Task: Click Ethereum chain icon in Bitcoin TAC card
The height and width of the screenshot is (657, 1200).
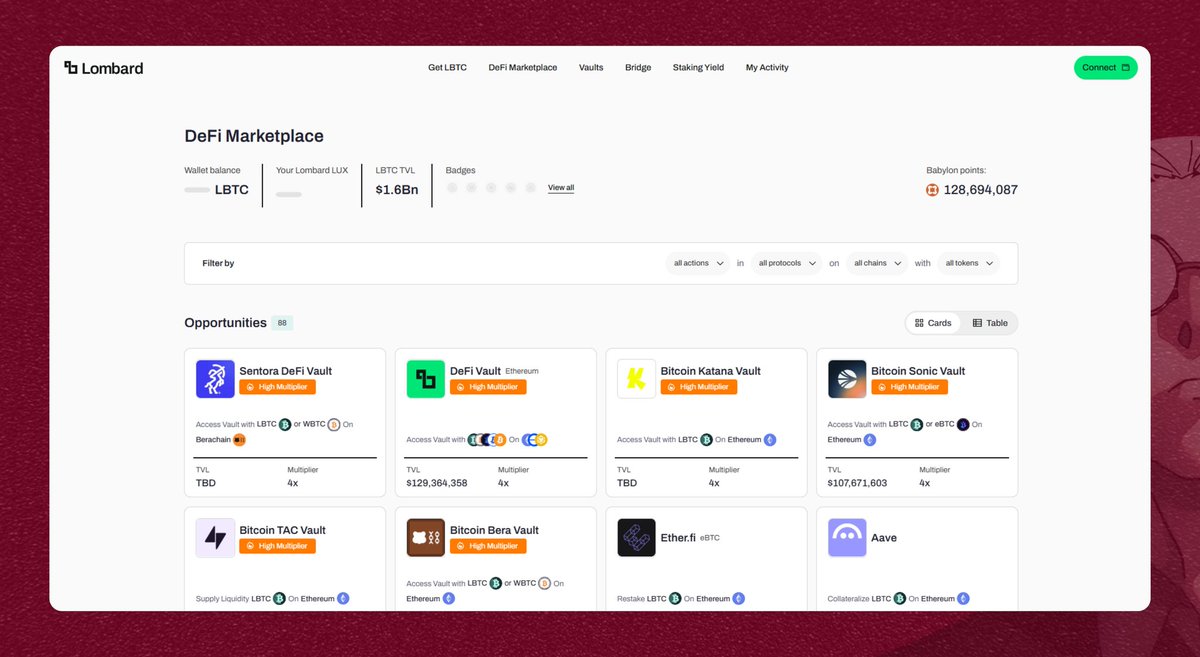Action: 343,599
